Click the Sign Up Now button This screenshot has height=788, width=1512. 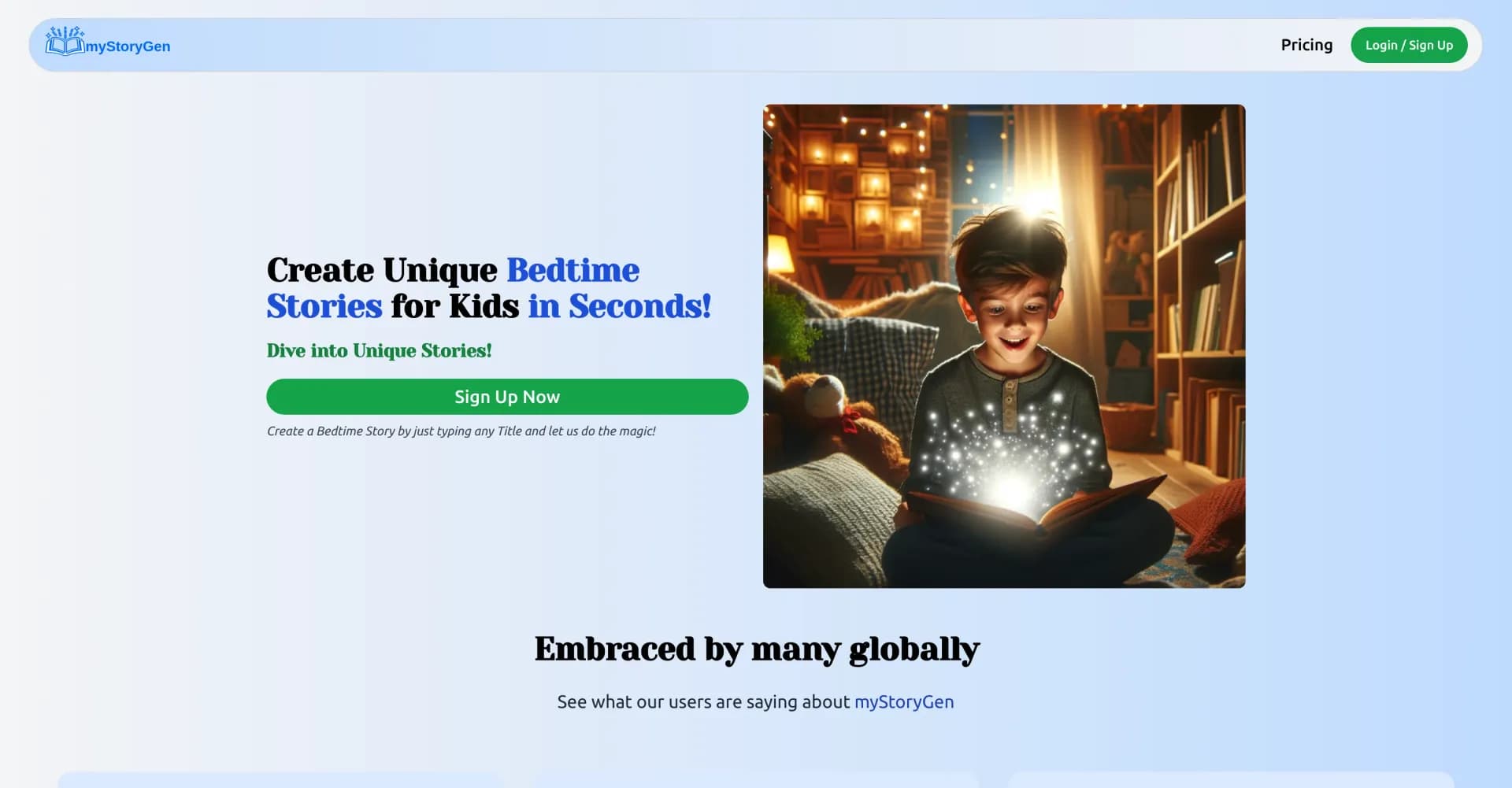[507, 397]
